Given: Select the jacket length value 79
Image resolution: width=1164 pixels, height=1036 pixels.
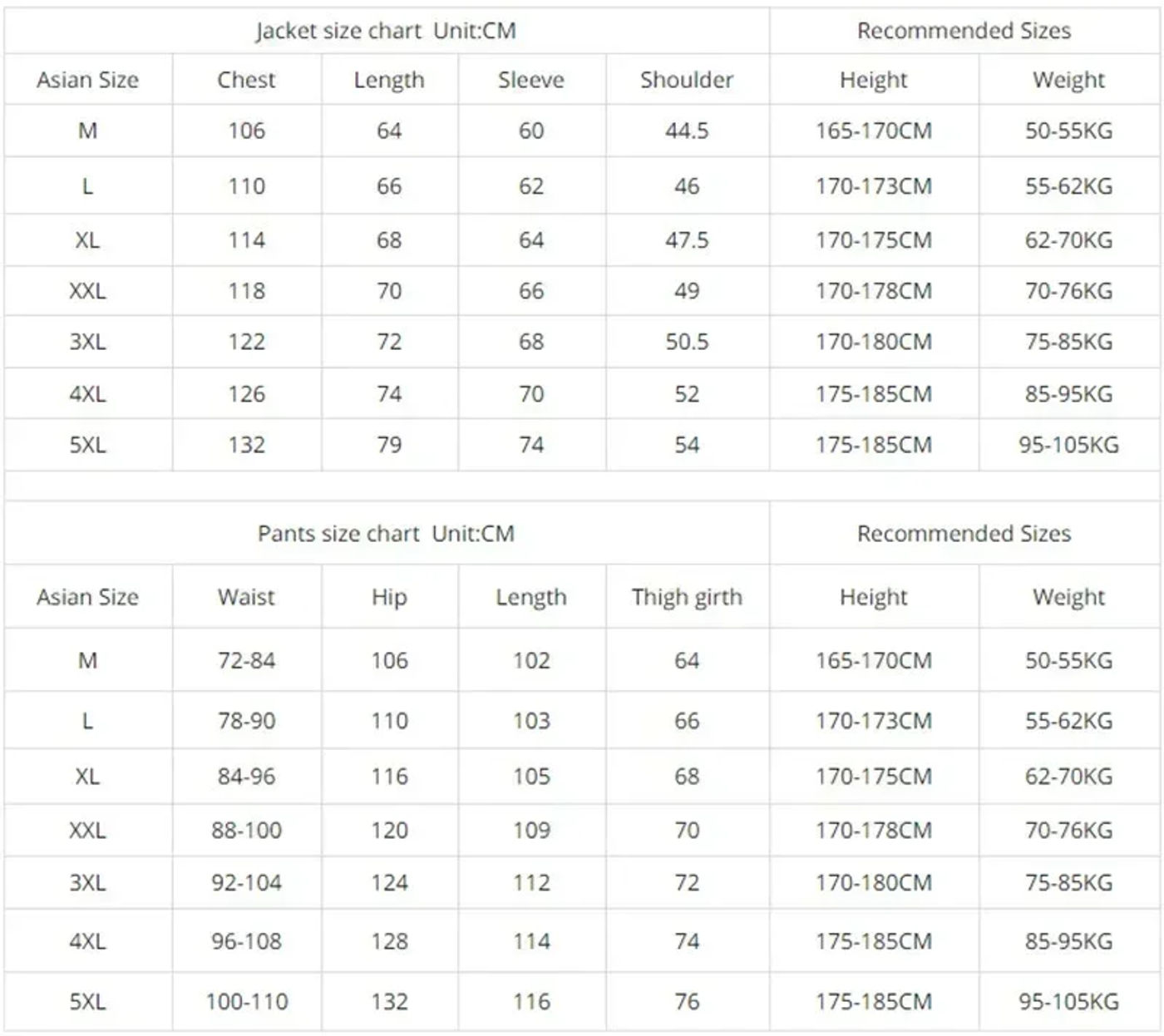Looking at the screenshot, I should (x=389, y=445).
